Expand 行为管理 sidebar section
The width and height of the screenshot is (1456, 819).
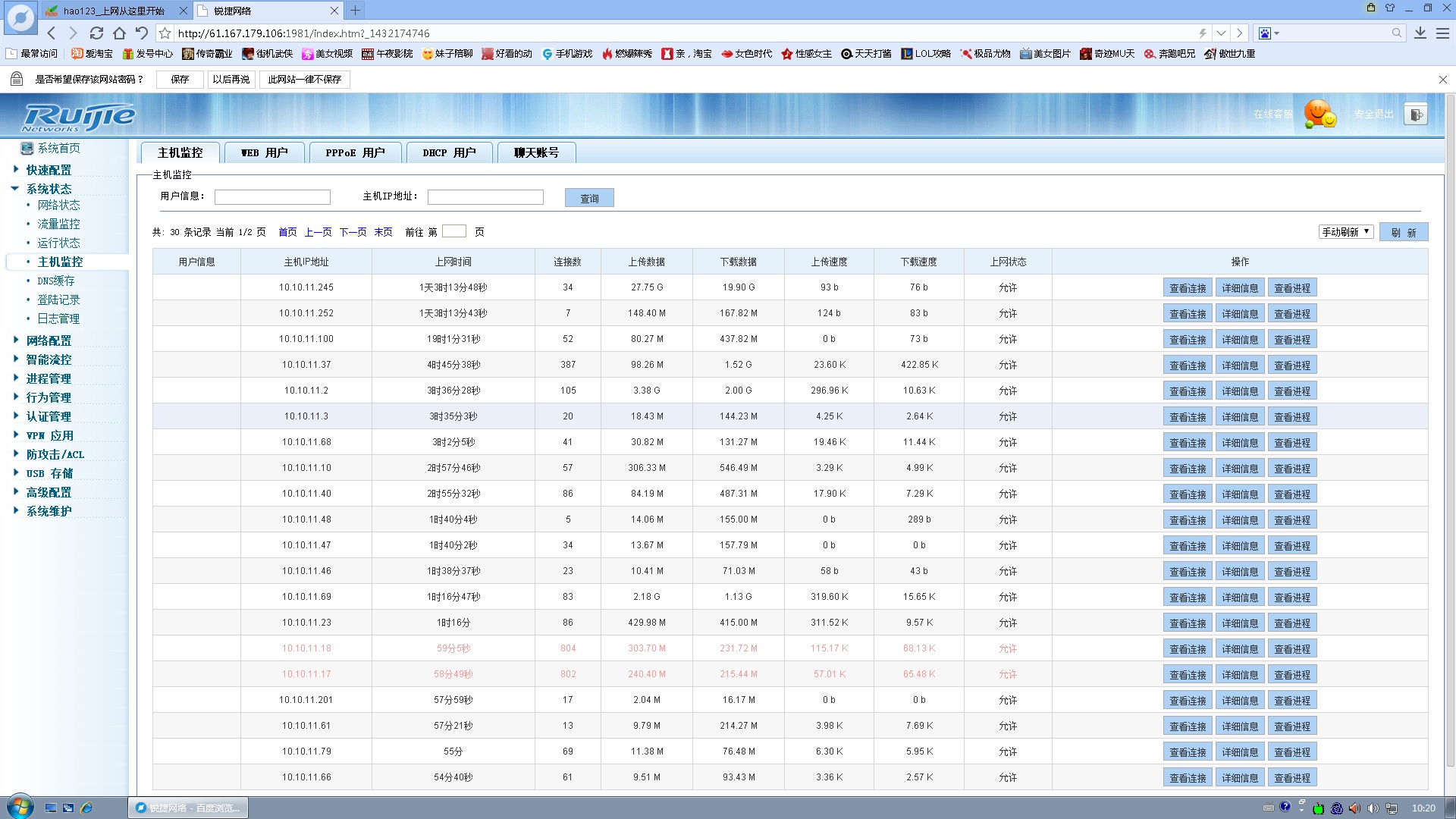[x=49, y=397]
